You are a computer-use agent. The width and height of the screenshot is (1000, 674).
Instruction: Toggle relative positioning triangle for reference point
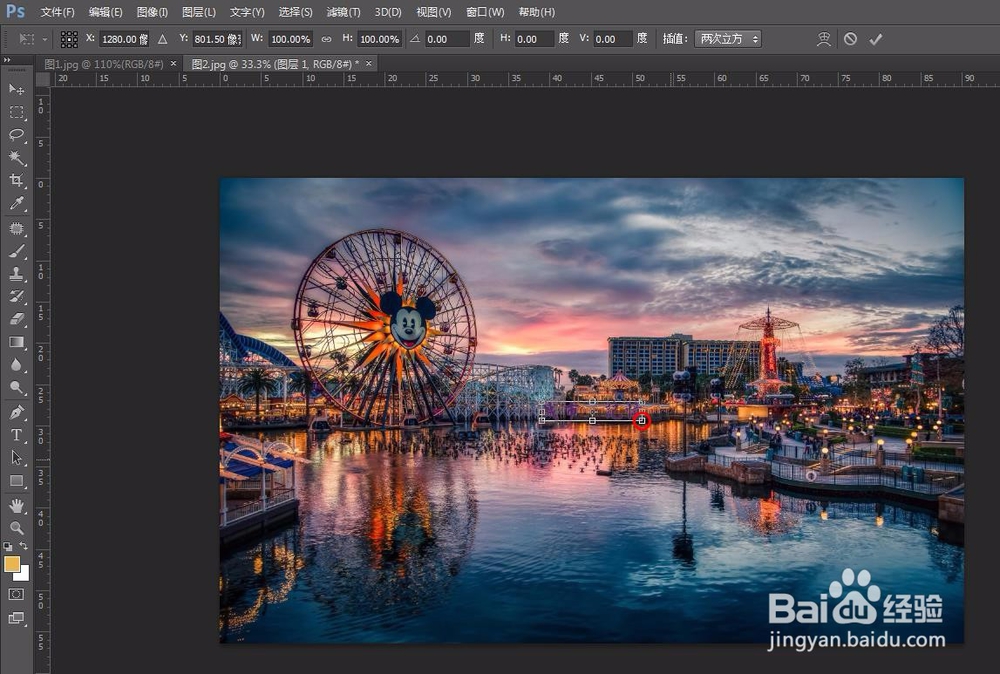(163, 40)
